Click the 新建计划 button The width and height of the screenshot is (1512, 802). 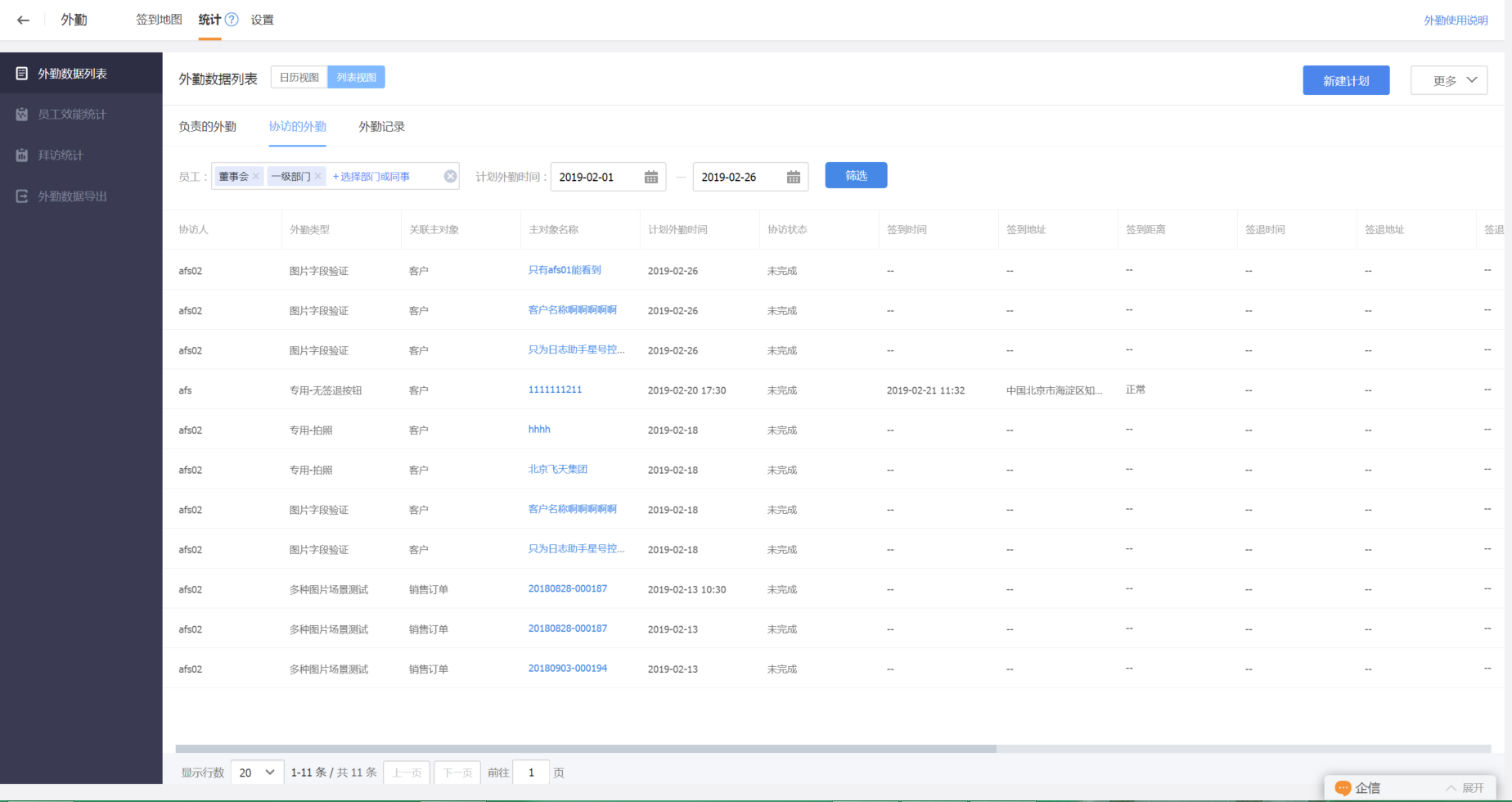1345,80
